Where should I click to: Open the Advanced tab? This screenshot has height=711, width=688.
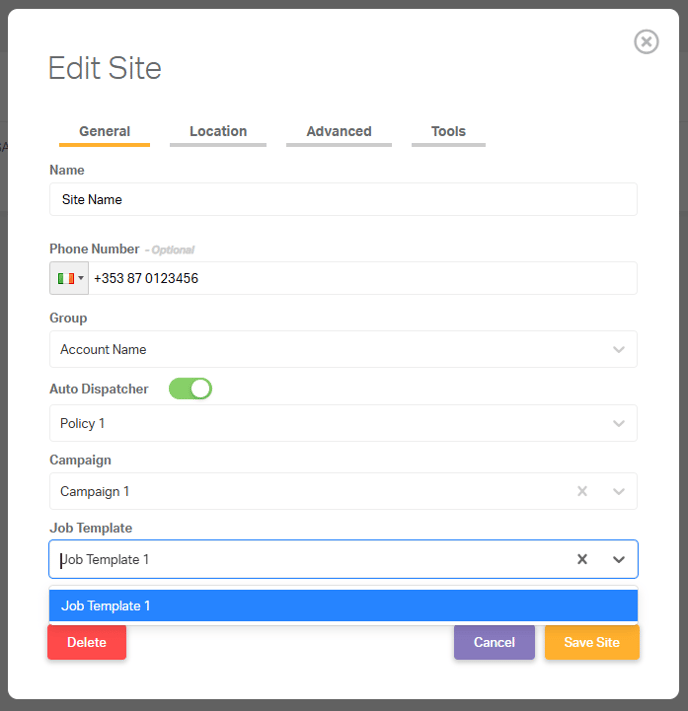coord(339,131)
